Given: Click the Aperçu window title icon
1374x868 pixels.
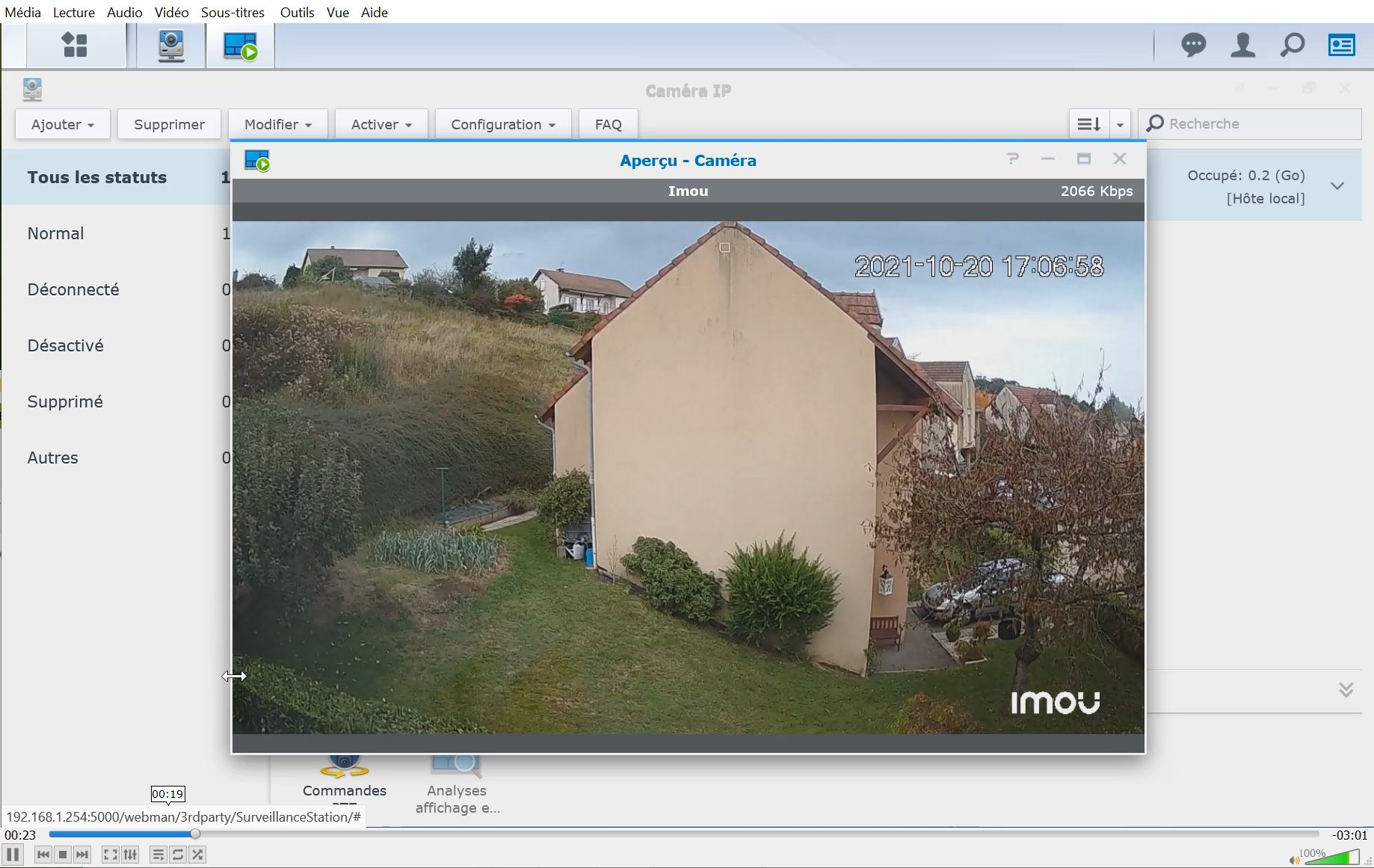Looking at the screenshot, I should (x=257, y=160).
